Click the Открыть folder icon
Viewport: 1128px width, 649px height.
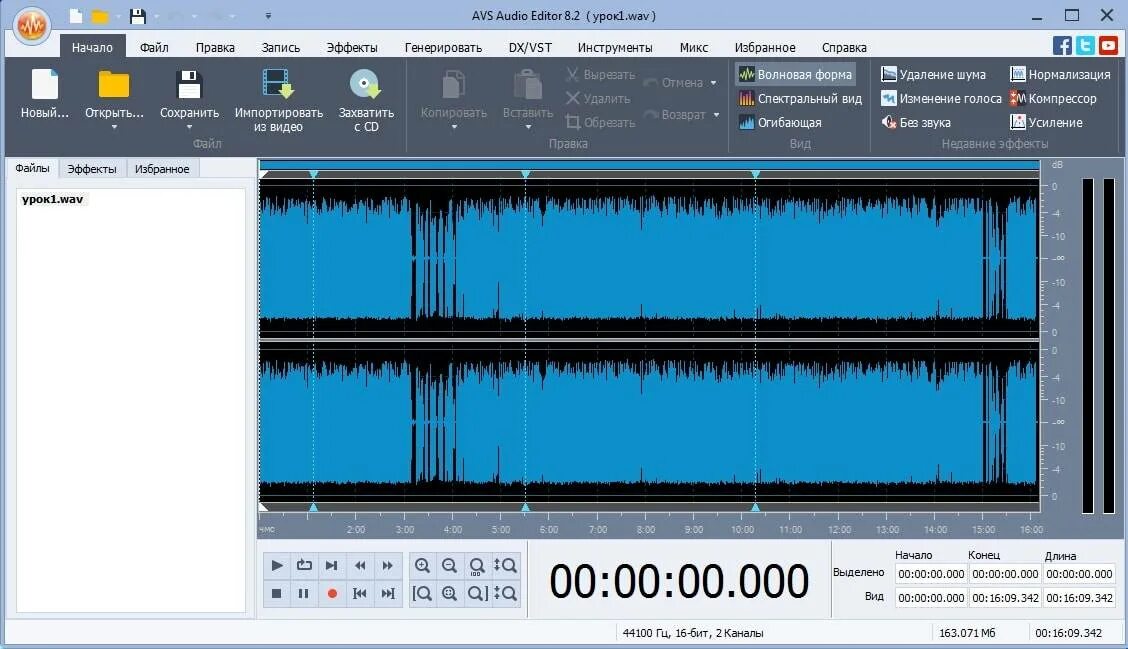click(x=114, y=85)
